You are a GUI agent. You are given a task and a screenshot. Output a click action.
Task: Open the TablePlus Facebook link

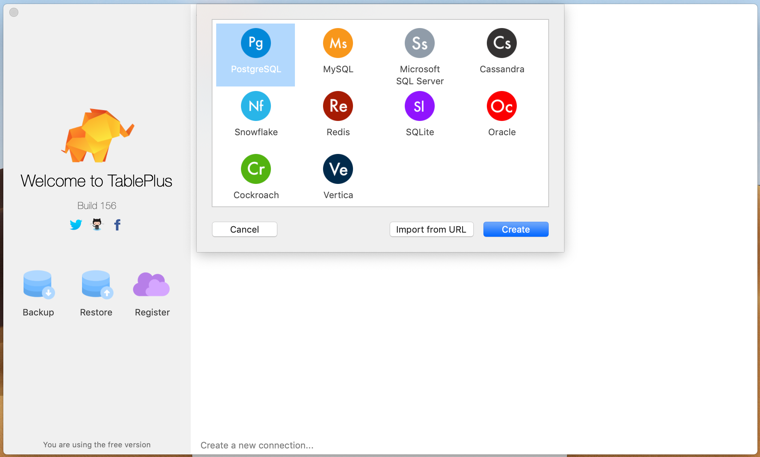[x=117, y=225]
